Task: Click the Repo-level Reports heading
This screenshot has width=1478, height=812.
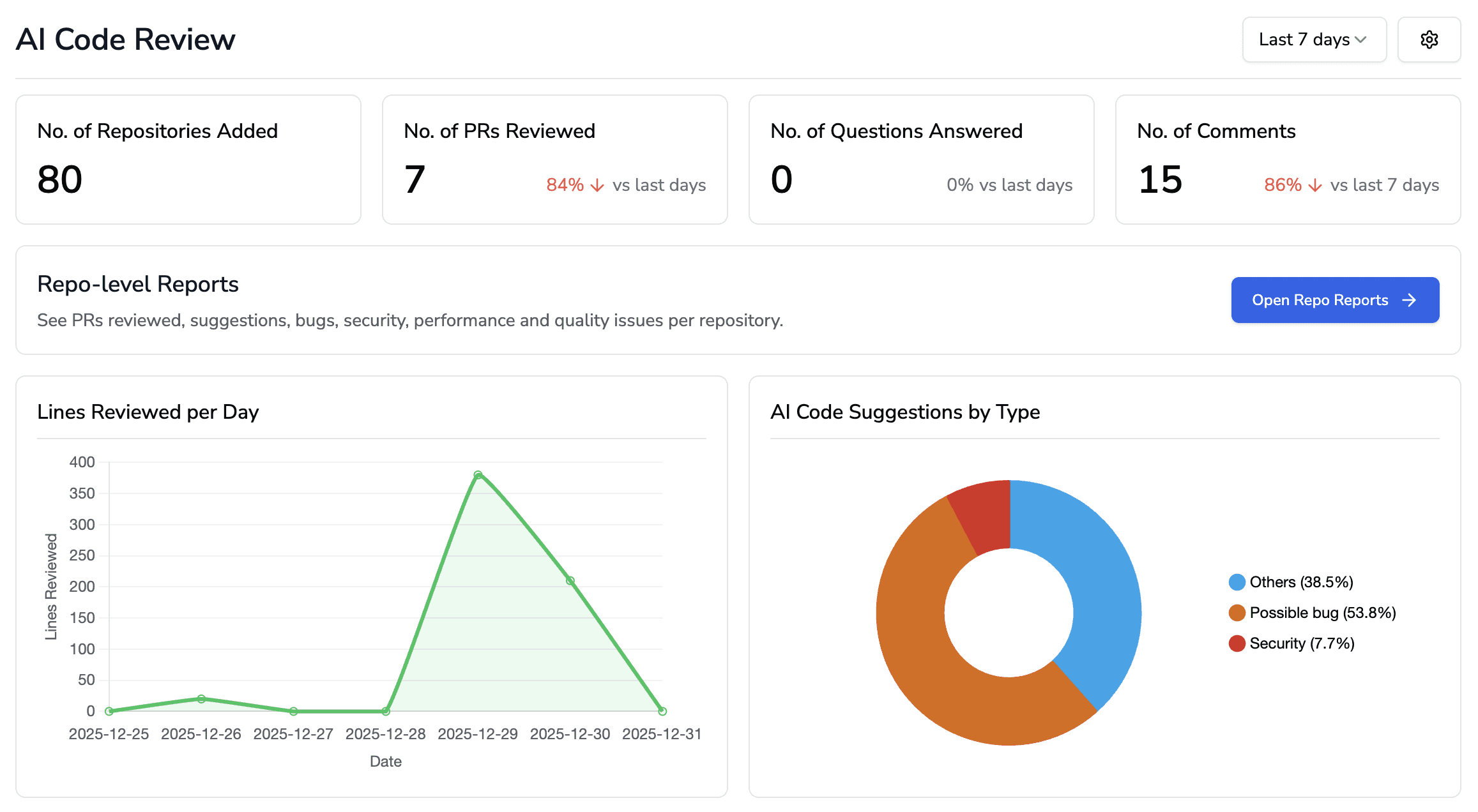Action: tap(138, 284)
